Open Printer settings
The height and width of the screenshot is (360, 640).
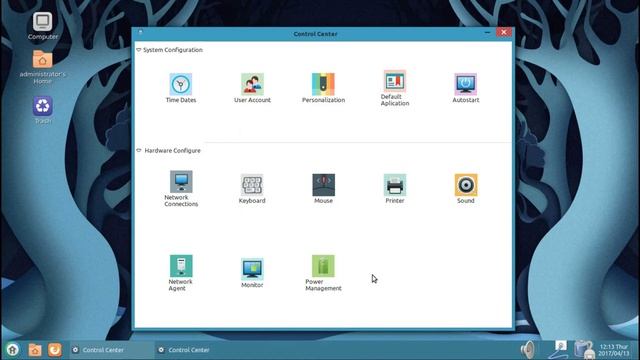pyautogui.click(x=395, y=189)
